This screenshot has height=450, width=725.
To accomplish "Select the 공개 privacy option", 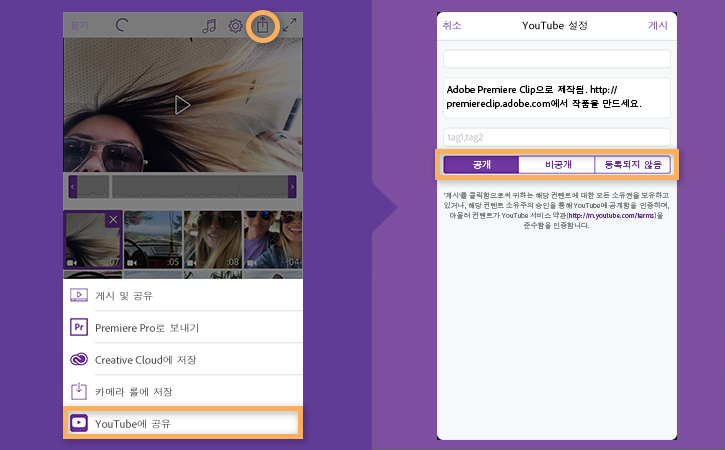I will tap(481, 165).
